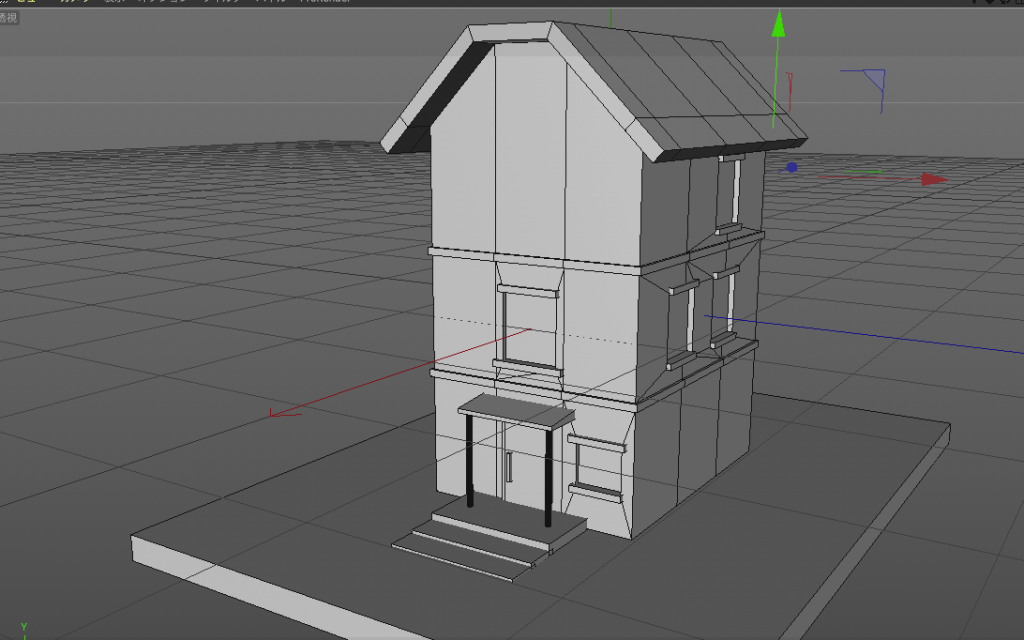The width and height of the screenshot is (1024, 640).
Task: Click the blue Z-axis dot handle
Action: click(792, 167)
